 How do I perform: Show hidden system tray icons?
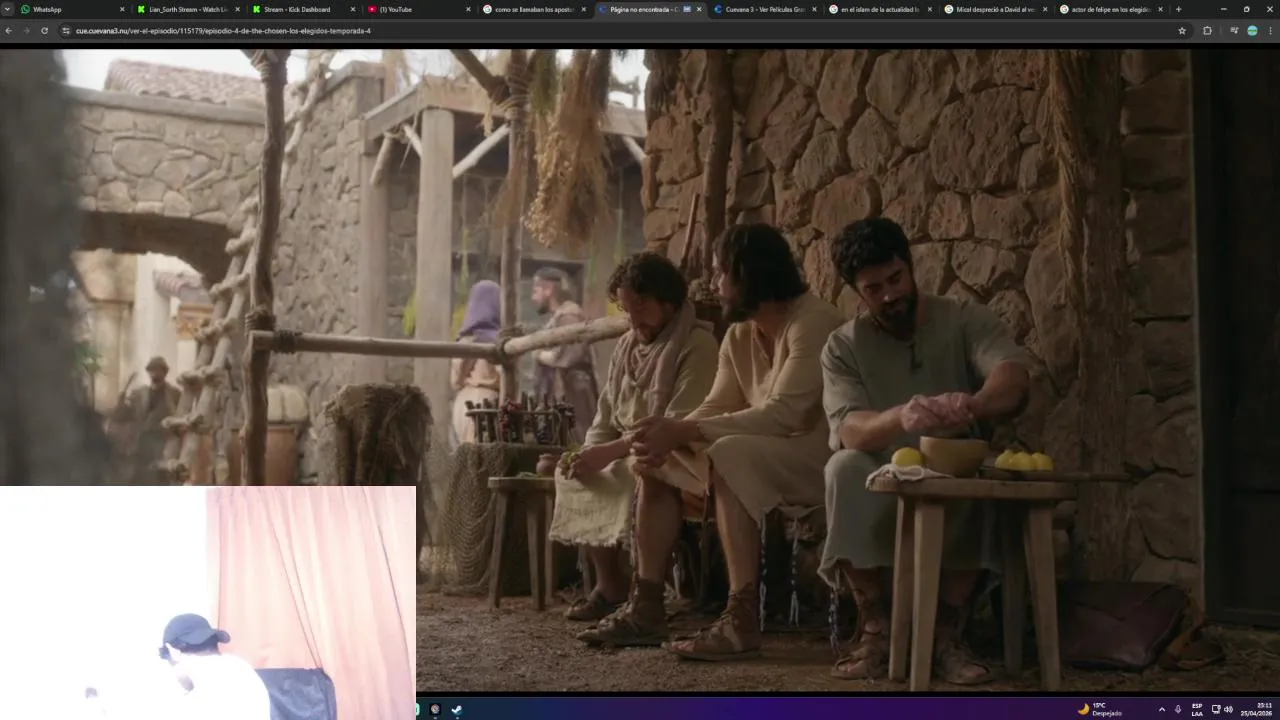click(1161, 709)
